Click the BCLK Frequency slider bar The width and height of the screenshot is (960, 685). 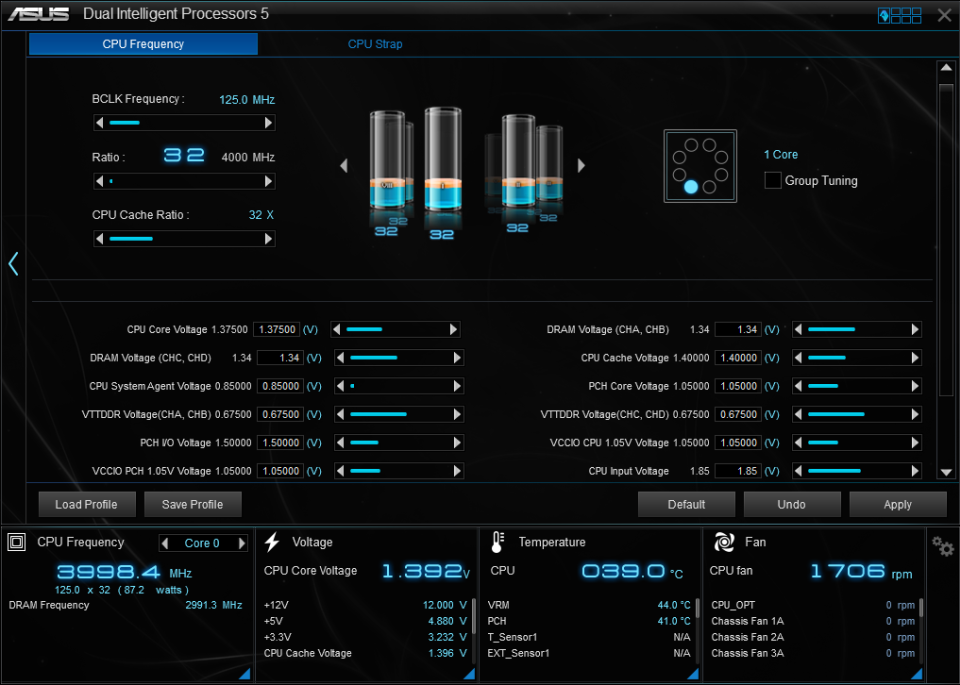click(184, 122)
